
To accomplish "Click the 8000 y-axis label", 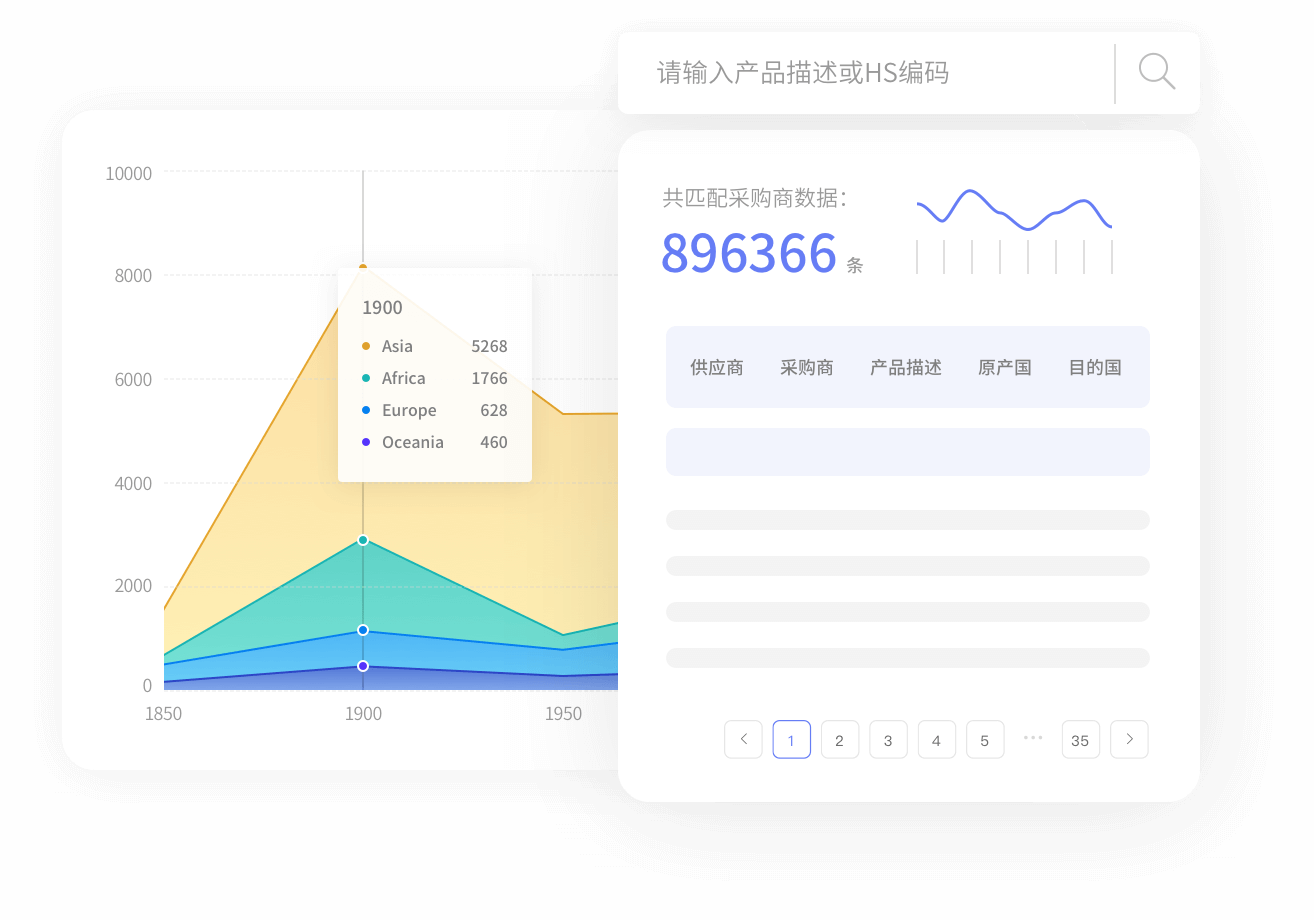I will pyautogui.click(x=133, y=276).
